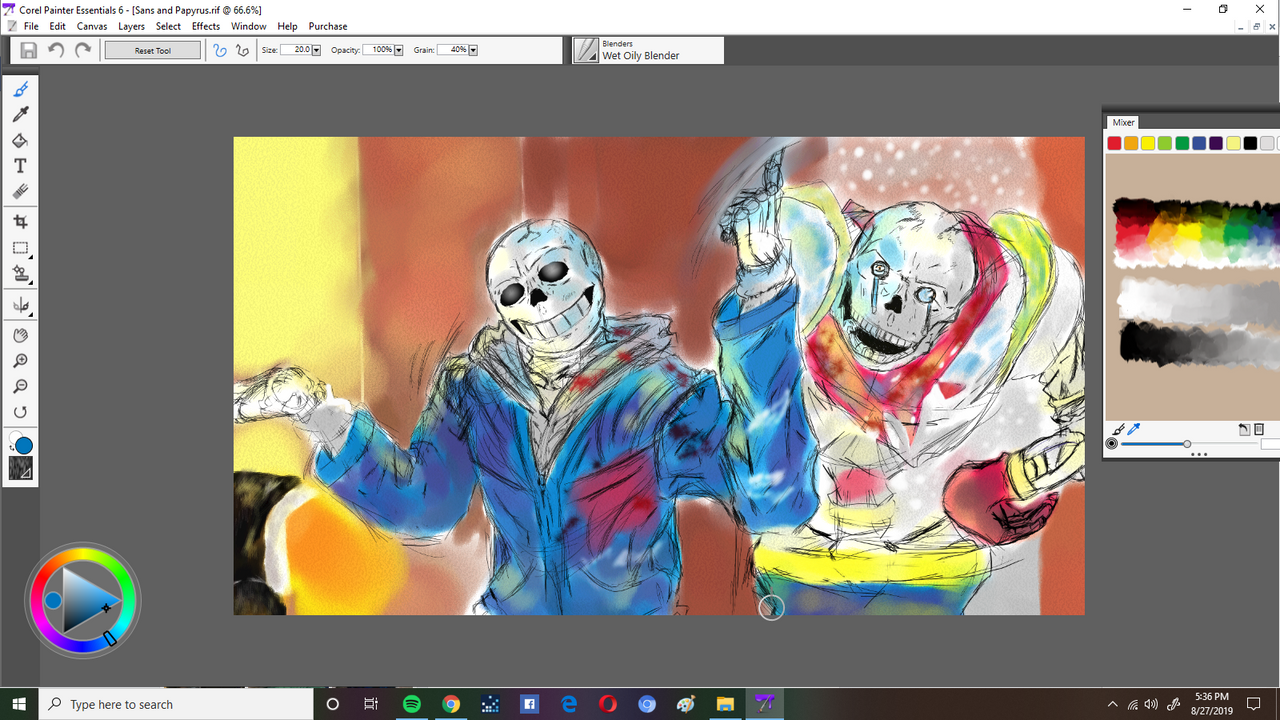The height and width of the screenshot is (720, 1280).
Task: Select the Rectangular Selection tool
Action: (x=20, y=248)
